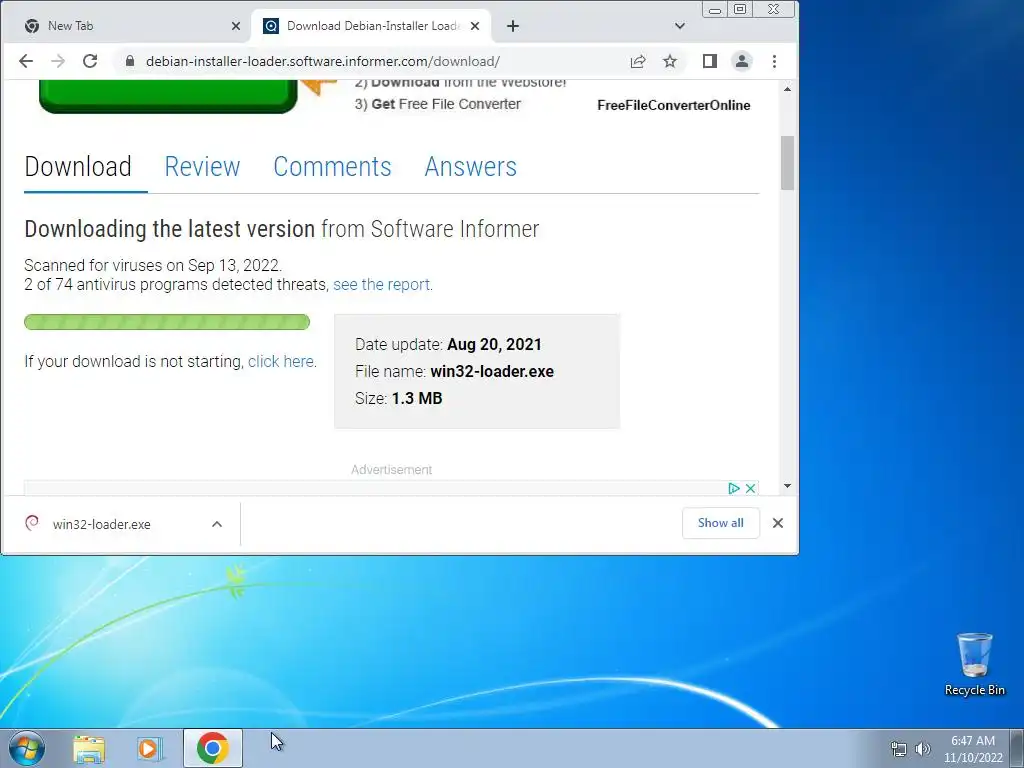
Task: Open Windows Explorer from taskbar
Action: pos(89,749)
